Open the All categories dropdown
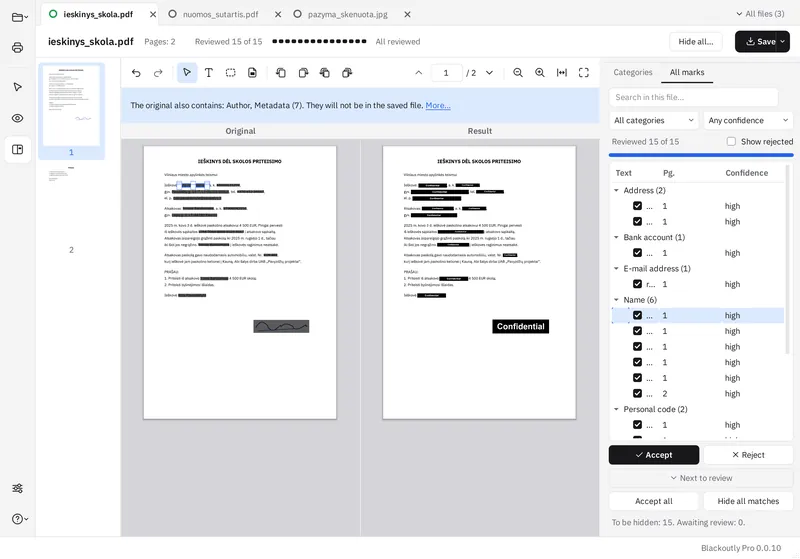This screenshot has height=559, width=800. point(654,120)
